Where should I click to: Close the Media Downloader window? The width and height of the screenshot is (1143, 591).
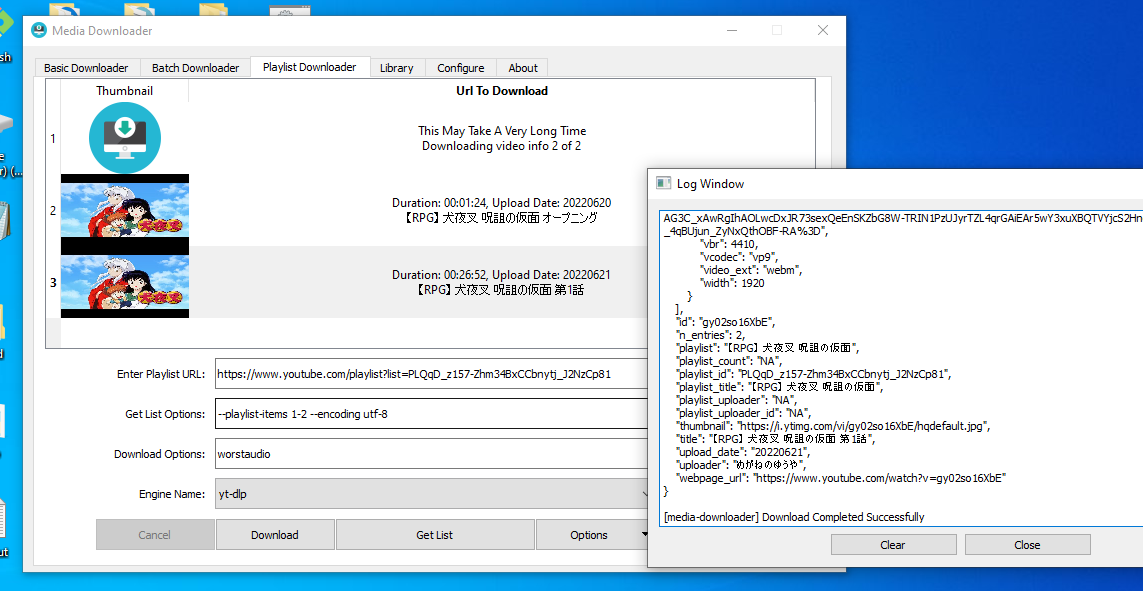pos(823,30)
